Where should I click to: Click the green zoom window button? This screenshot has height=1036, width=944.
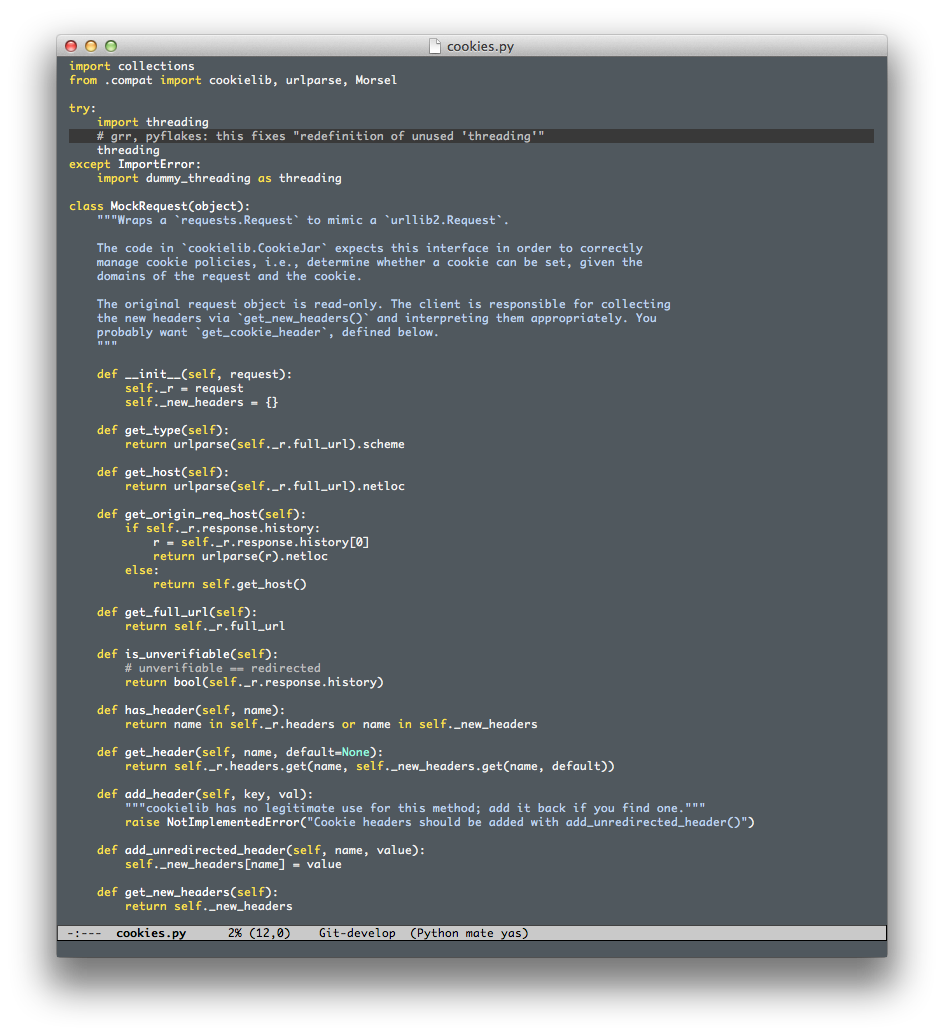click(111, 46)
